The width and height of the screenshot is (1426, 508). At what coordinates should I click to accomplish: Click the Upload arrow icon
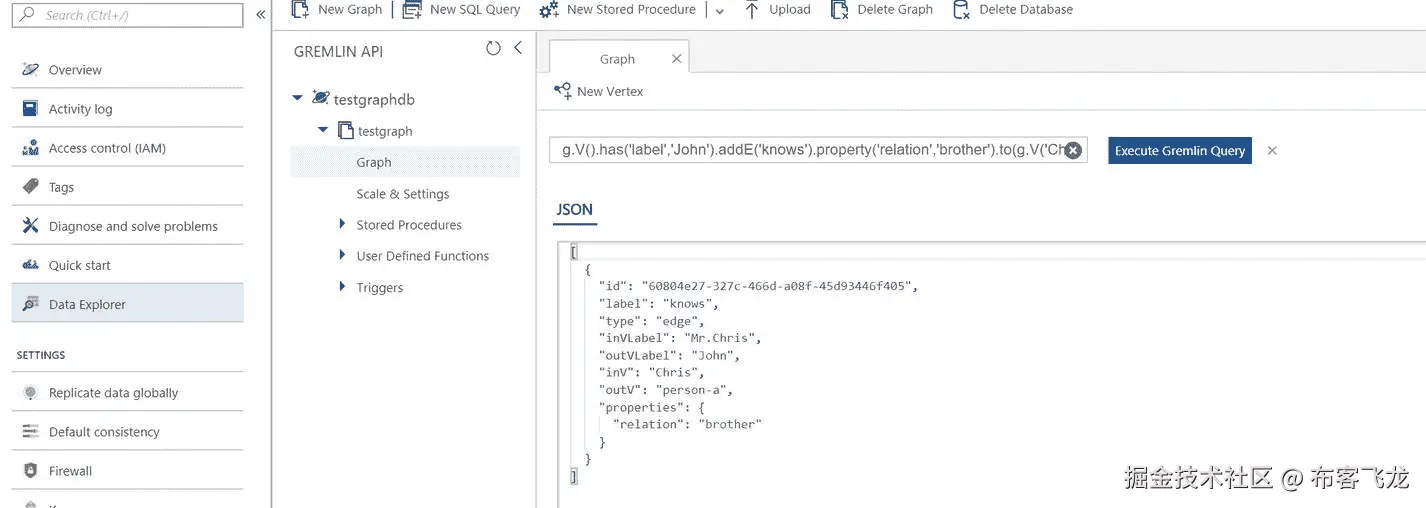pos(752,10)
